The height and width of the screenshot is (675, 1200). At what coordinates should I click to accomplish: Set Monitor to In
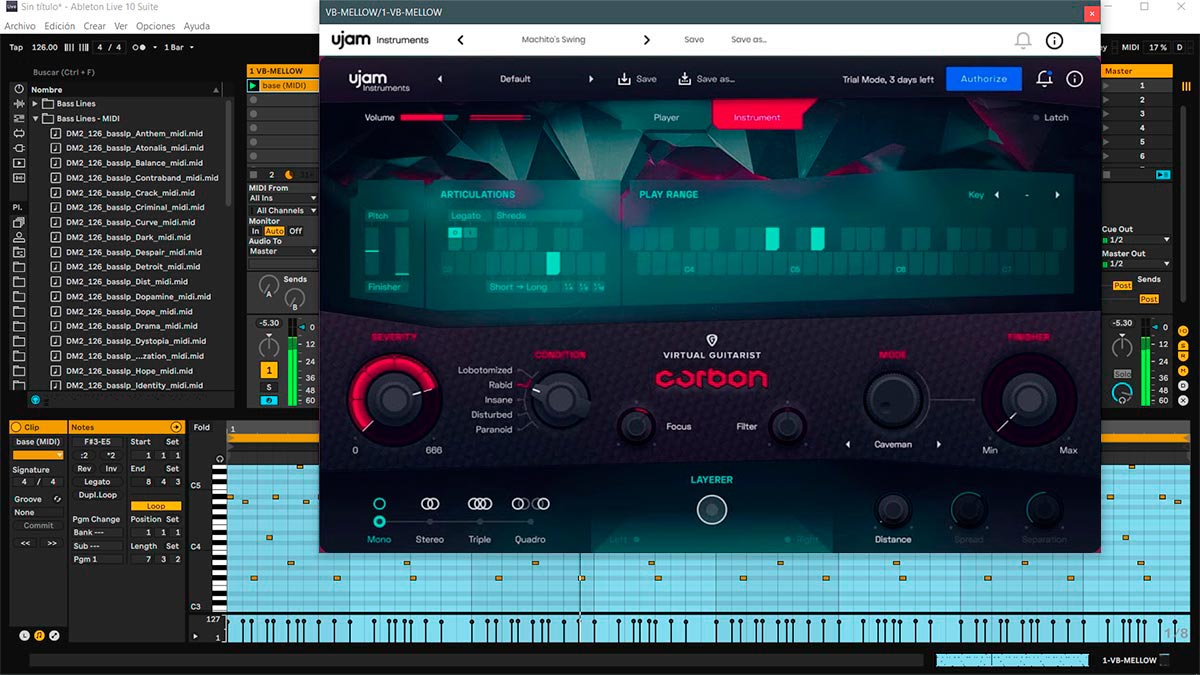[256, 231]
